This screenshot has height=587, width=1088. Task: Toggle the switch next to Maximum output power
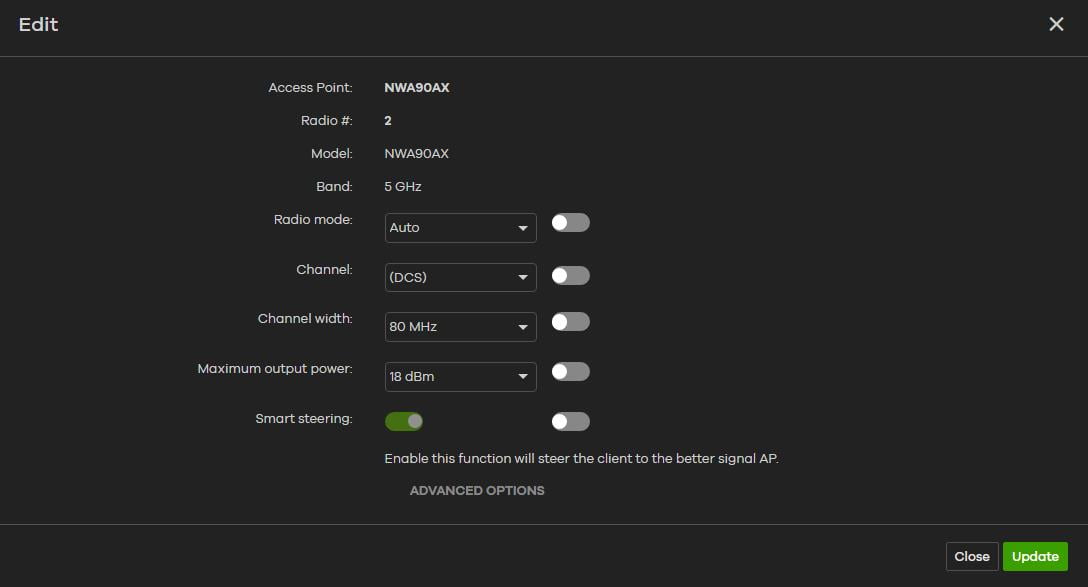[570, 372]
